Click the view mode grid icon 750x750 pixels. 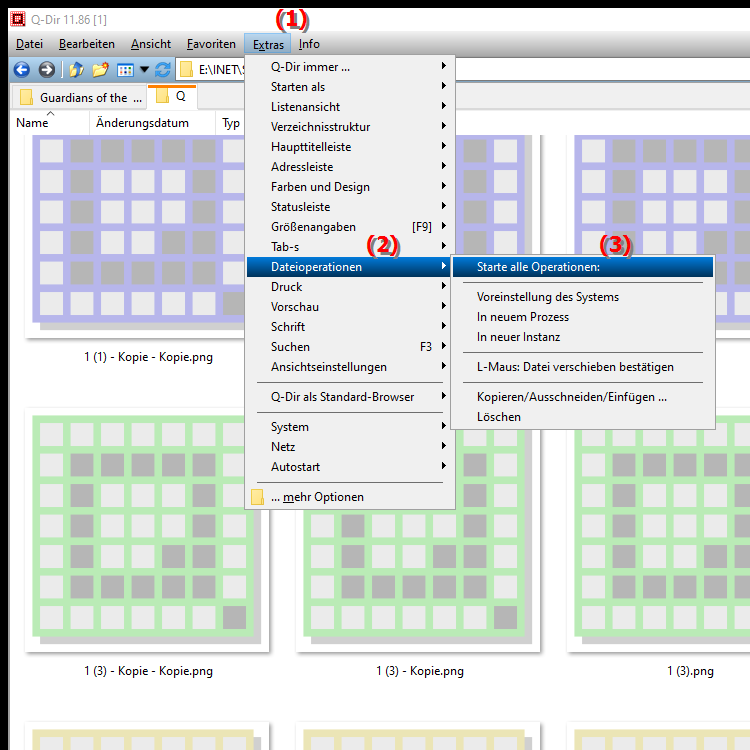[125, 70]
